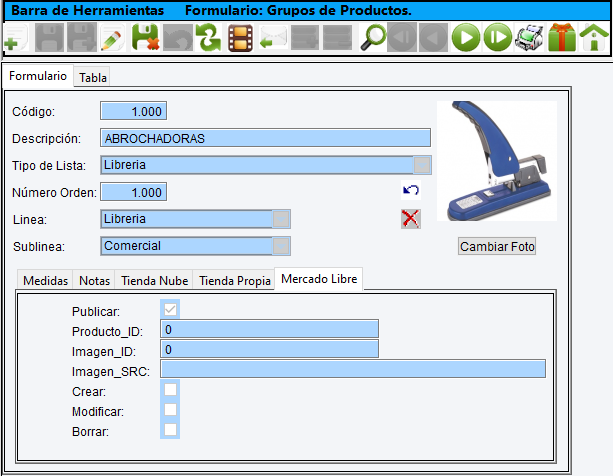The height and width of the screenshot is (476, 613).
Task: Click the printer icon
Action: click(529, 38)
